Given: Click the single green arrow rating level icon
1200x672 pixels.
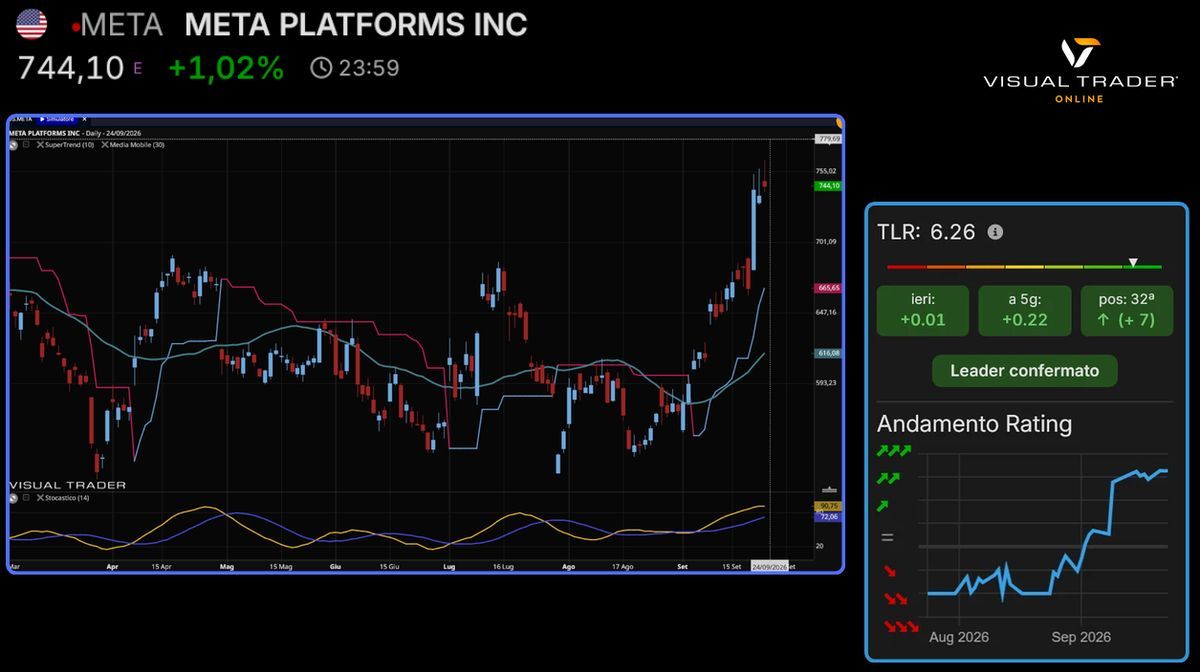Looking at the screenshot, I should 883,506.
